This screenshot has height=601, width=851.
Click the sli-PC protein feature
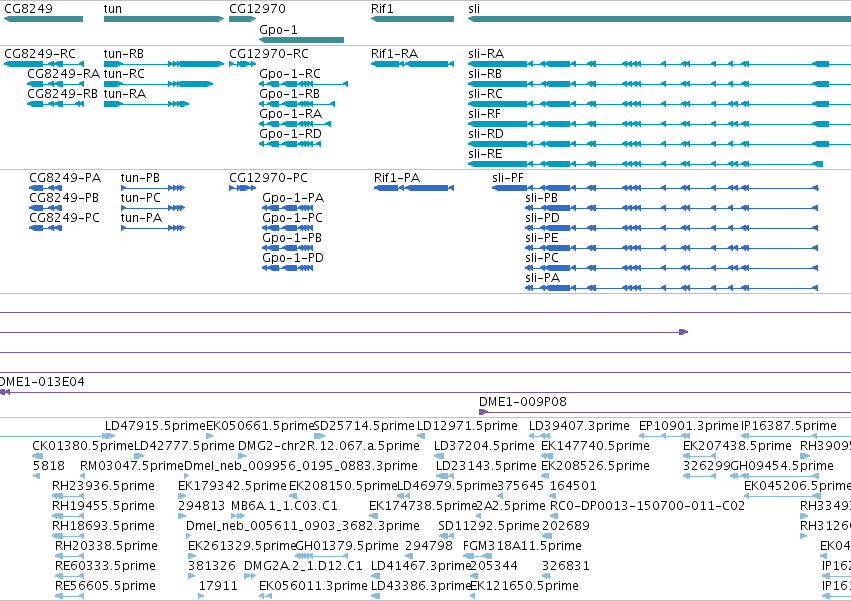(672, 269)
